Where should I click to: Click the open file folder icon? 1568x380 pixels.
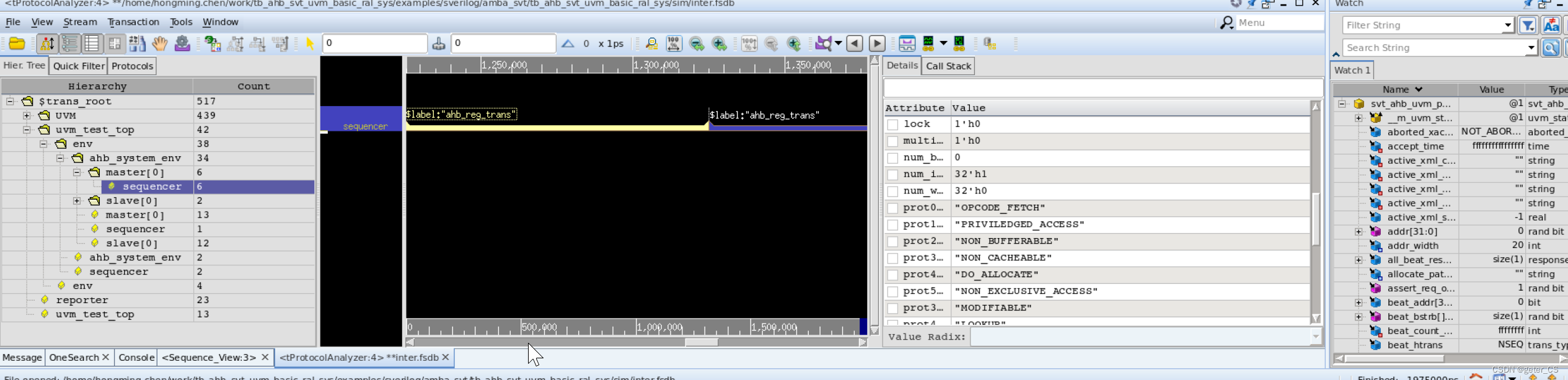coord(17,43)
